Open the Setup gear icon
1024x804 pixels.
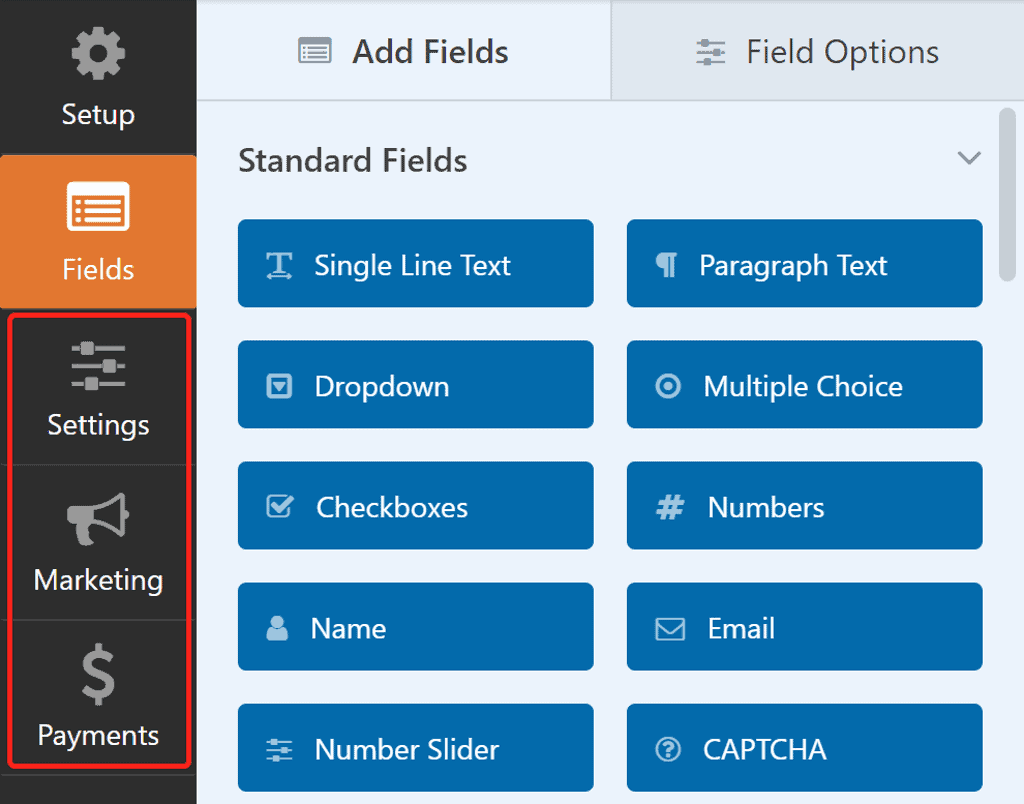pos(98,56)
